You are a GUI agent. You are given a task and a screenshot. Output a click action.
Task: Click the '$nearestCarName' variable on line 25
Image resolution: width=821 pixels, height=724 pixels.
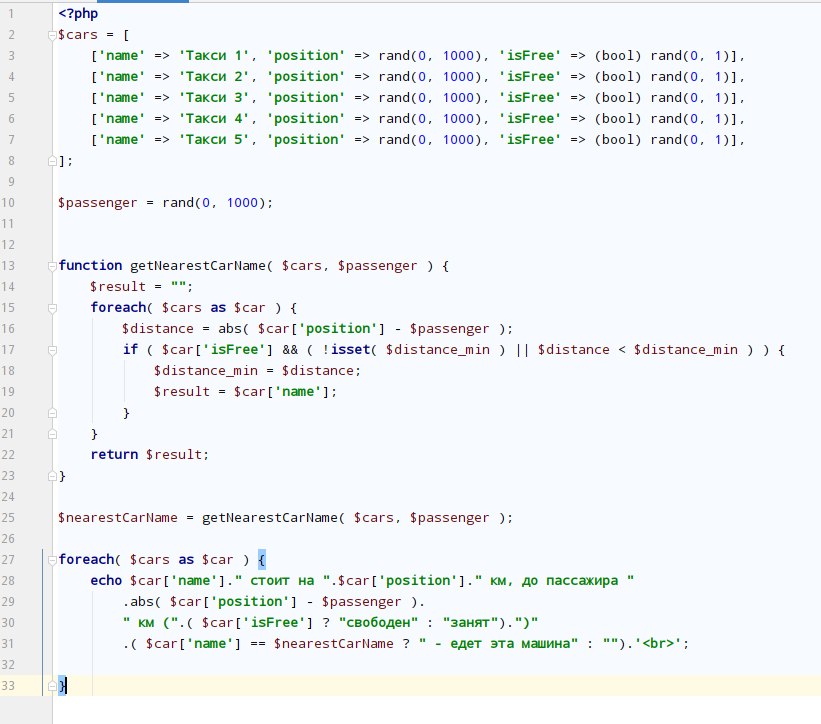click(x=118, y=518)
